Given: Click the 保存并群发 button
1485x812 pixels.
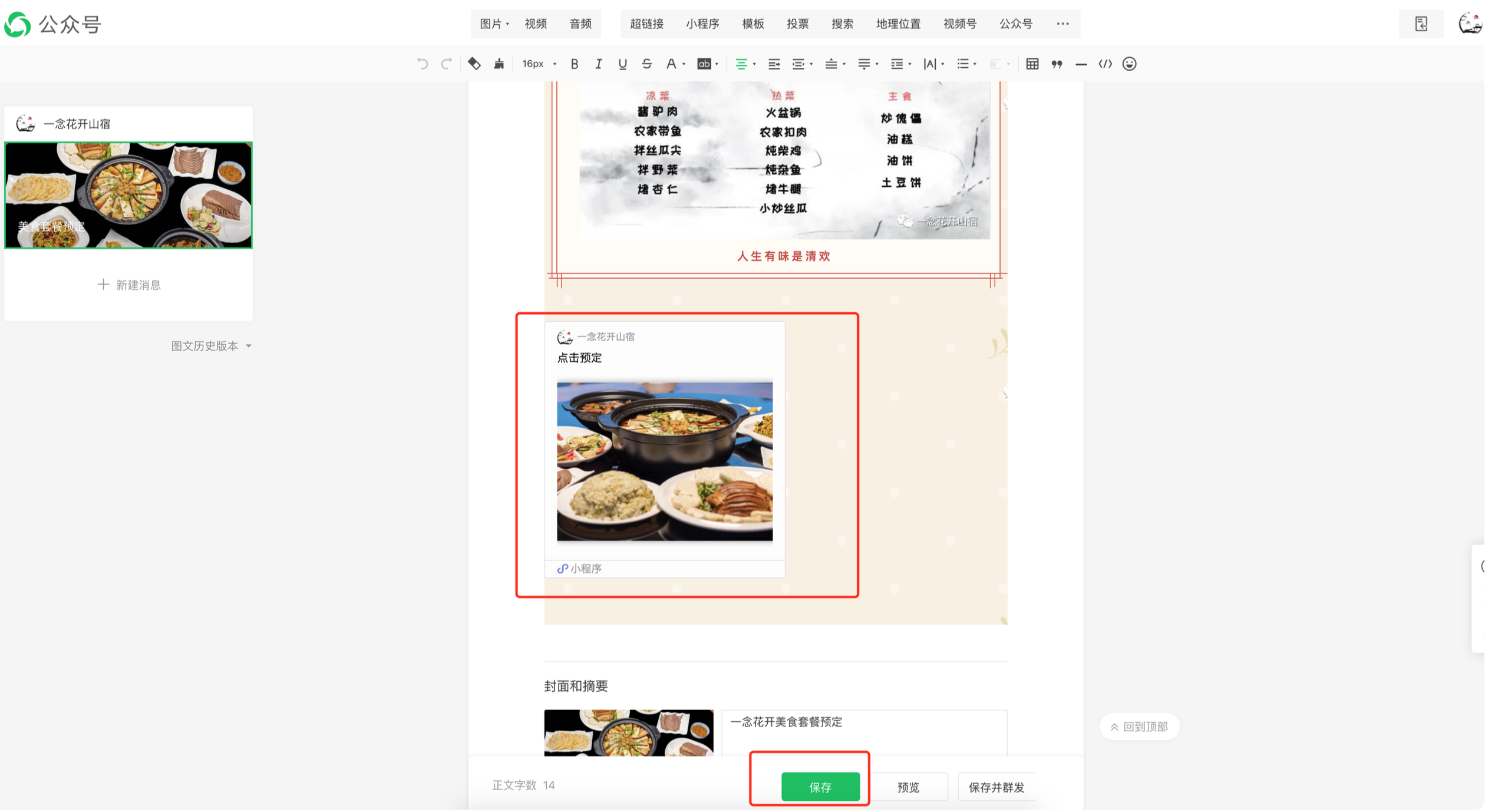Looking at the screenshot, I should click(997, 787).
